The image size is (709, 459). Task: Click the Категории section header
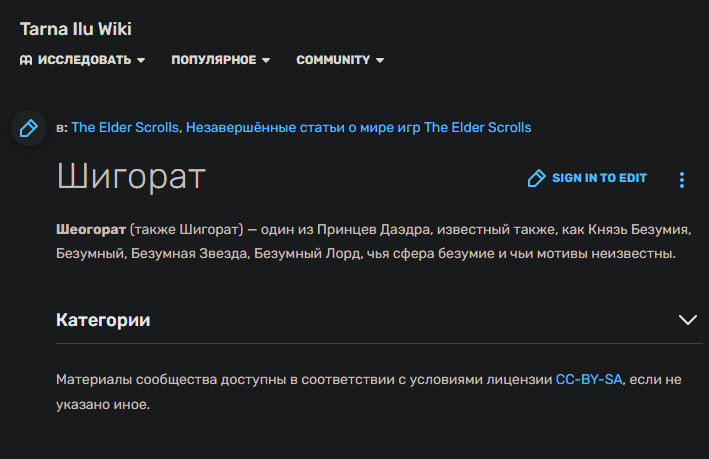(104, 320)
